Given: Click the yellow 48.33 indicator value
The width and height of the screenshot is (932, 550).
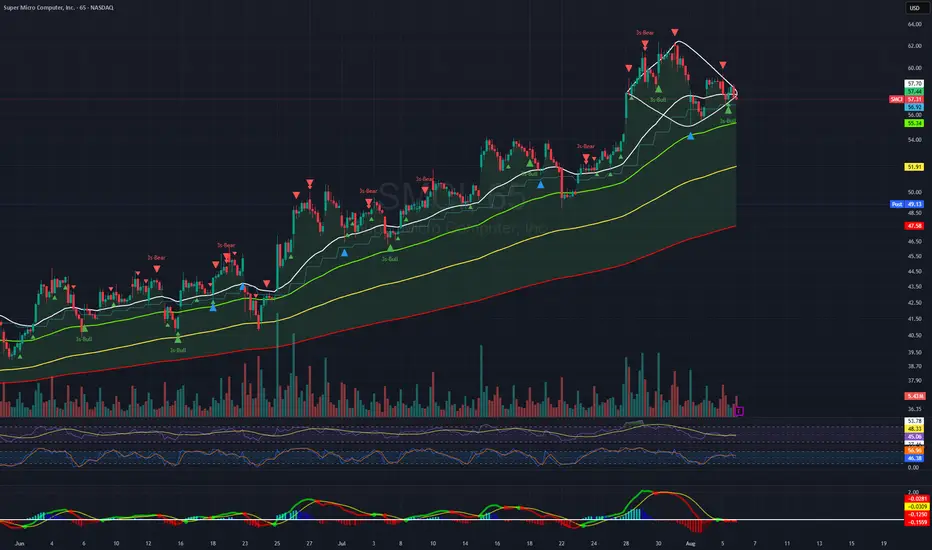Looking at the screenshot, I should 914,429.
